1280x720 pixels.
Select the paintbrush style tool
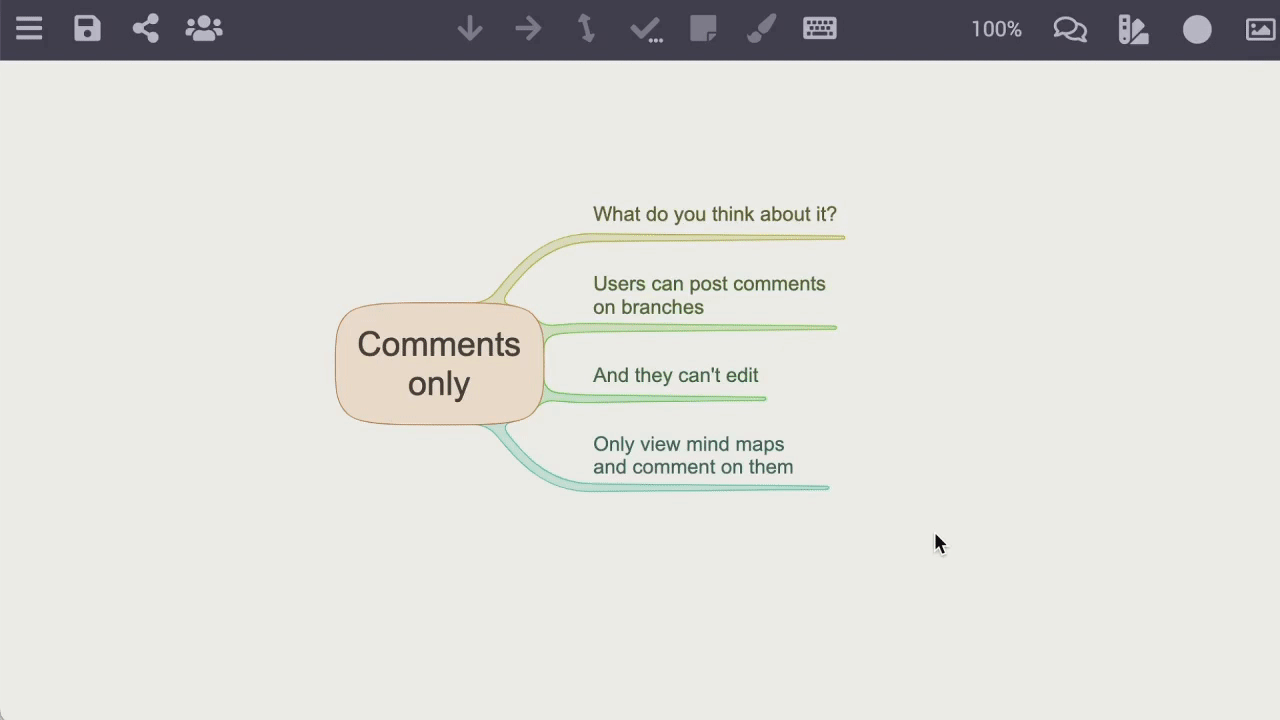[x=762, y=29]
